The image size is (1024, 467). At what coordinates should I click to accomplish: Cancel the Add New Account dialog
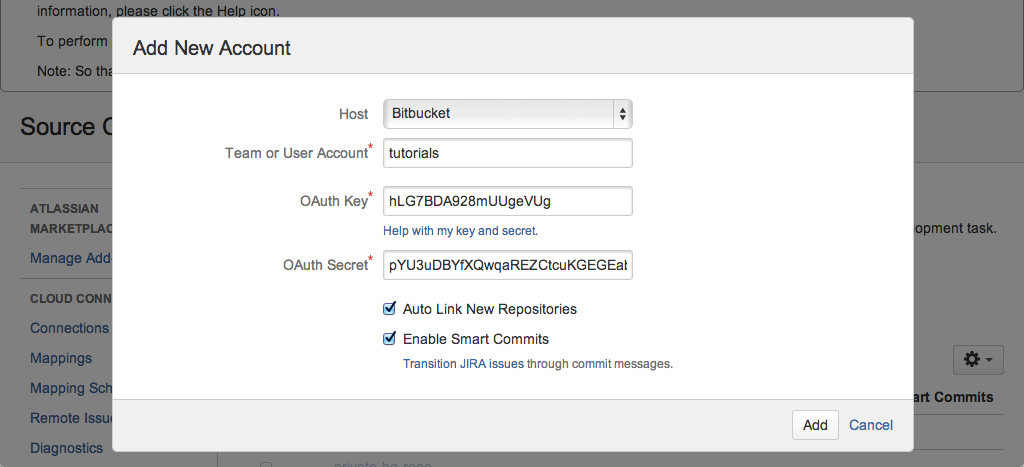click(x=871, y=425)
